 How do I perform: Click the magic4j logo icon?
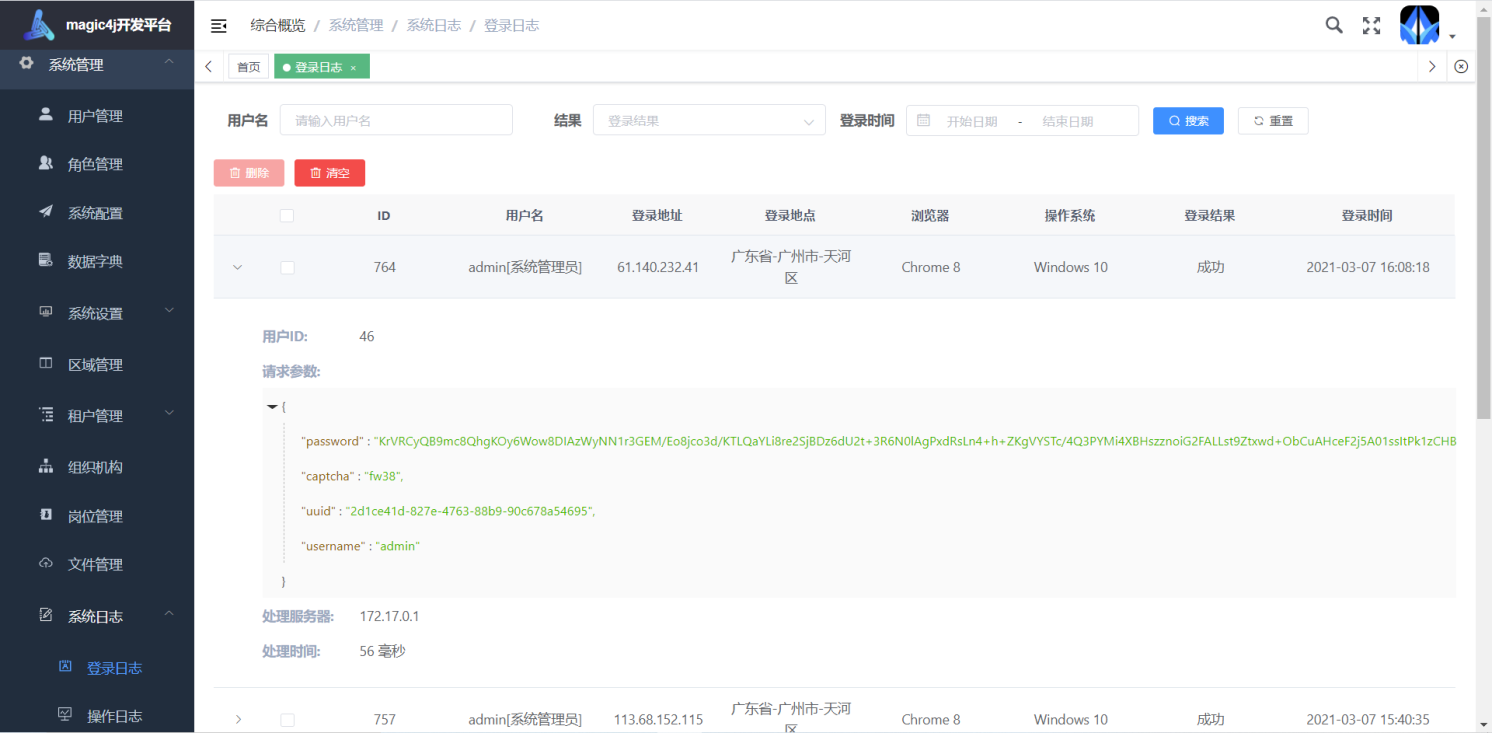coord(39,25)
